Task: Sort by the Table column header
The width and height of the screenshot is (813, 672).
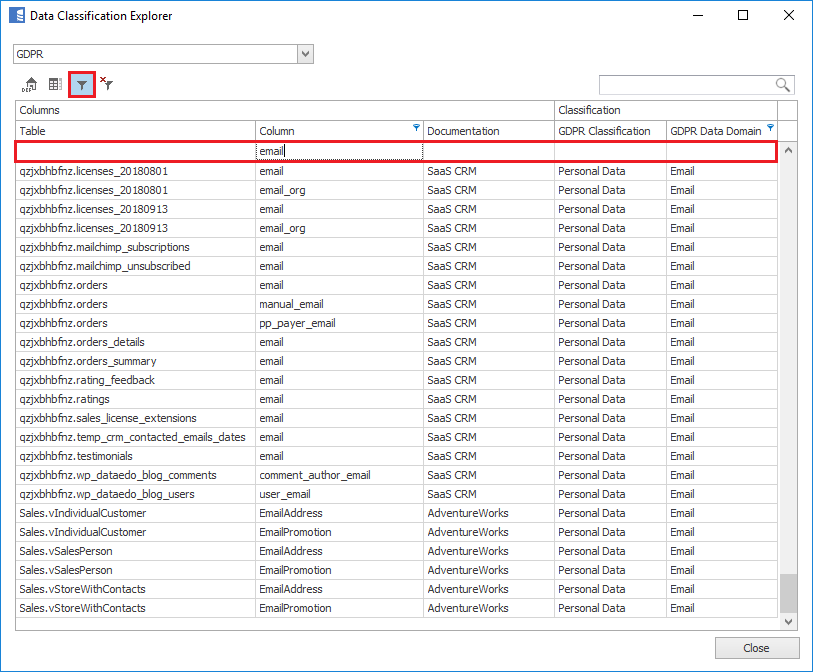Action: [x=135, y=131]
